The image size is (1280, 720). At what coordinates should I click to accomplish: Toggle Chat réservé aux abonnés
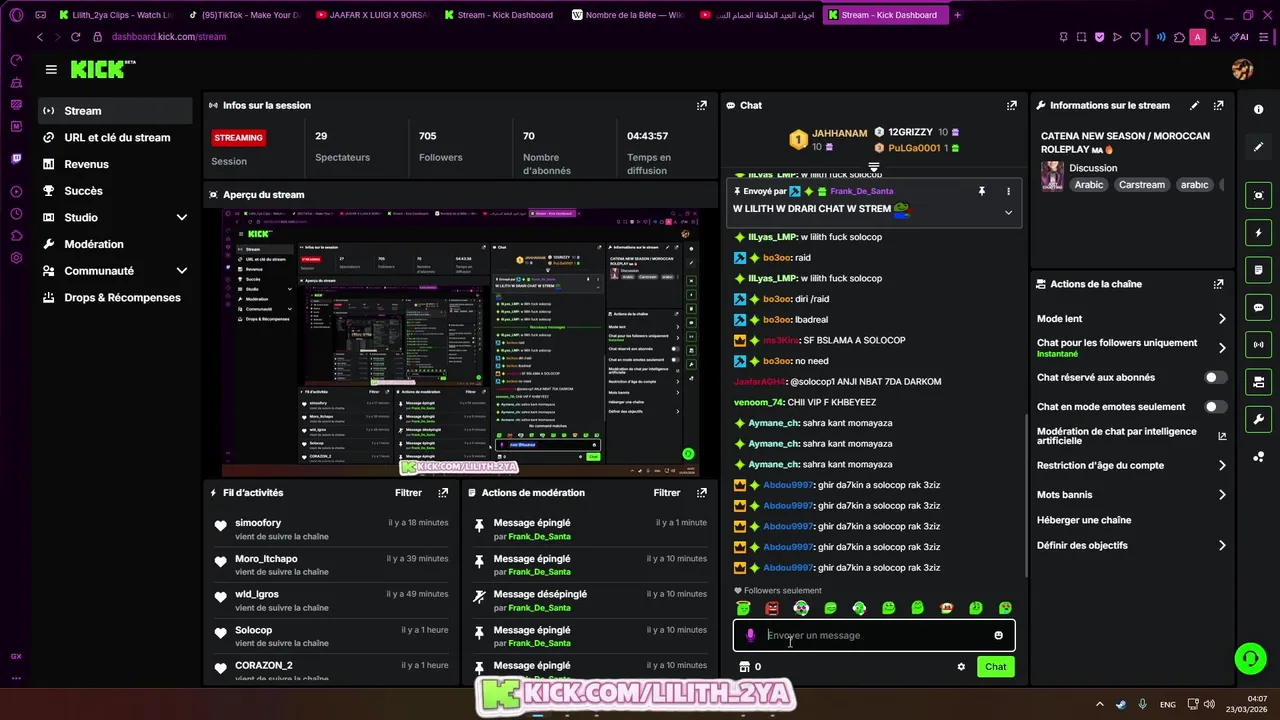(x=1215, y=378)
